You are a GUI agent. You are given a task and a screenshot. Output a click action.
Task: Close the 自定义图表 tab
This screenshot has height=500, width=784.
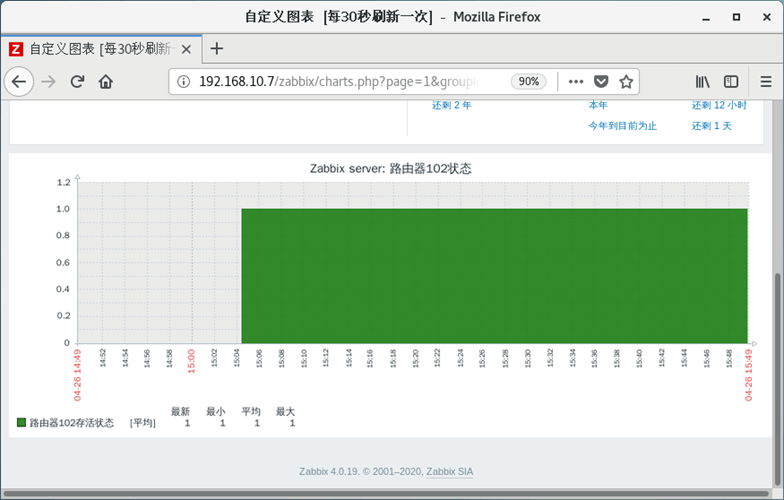(x=186, y=49)
